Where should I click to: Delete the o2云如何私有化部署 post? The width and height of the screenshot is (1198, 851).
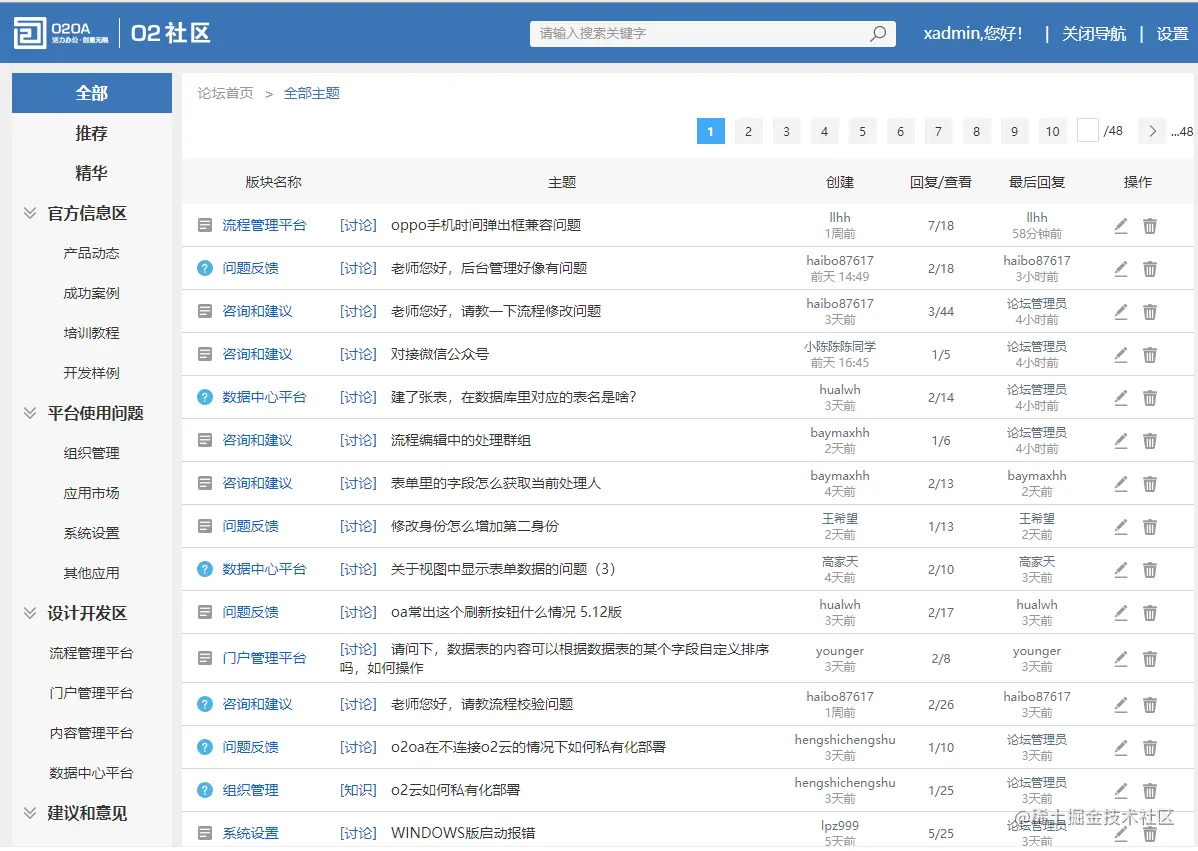[x=1150, y=791]
